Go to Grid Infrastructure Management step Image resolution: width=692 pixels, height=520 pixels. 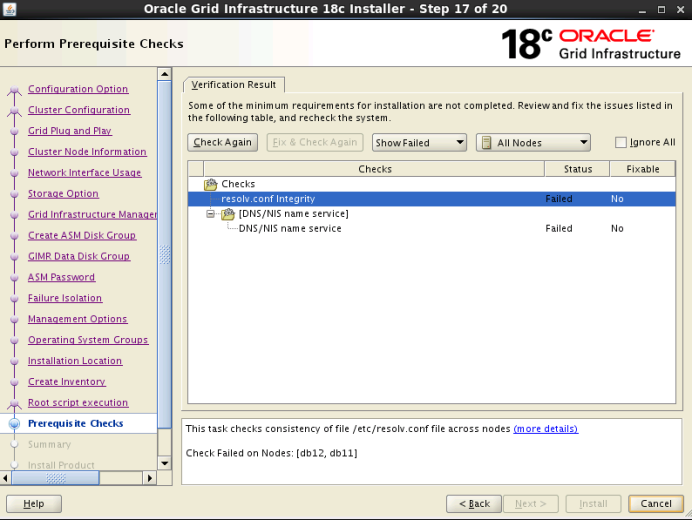pos(92,215)
